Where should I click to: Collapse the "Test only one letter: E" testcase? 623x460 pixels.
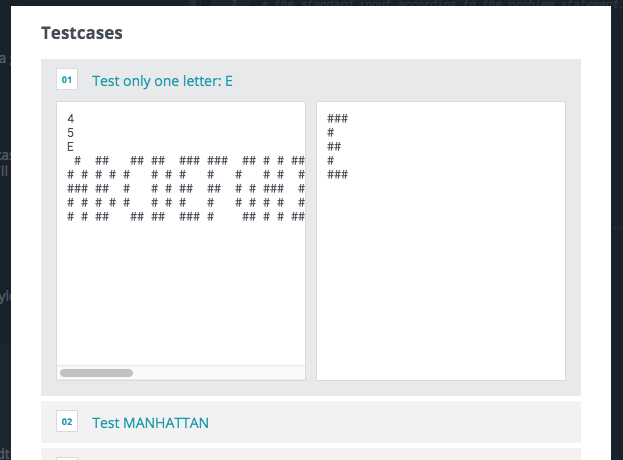(162, 81)
